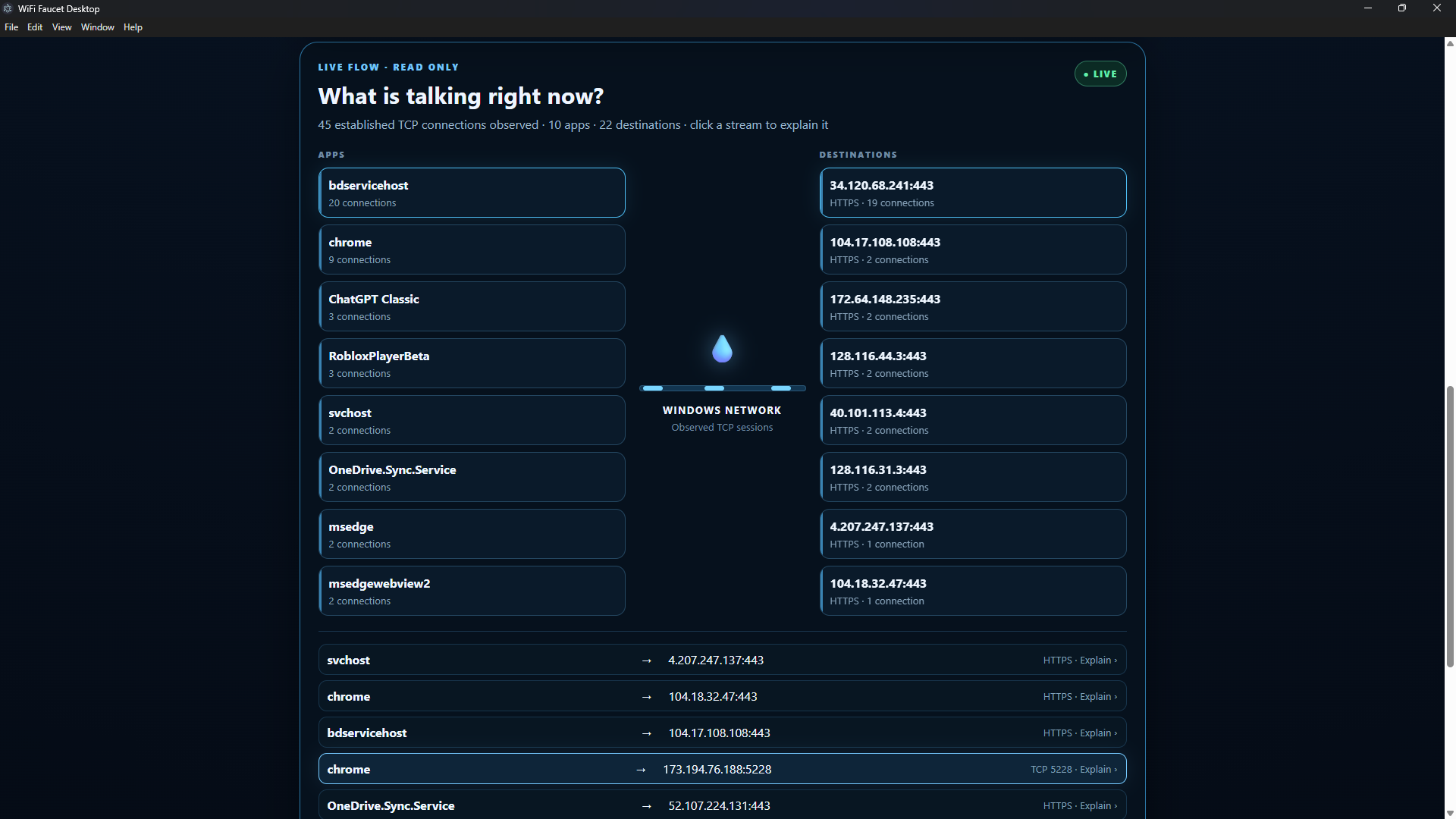Select destination 104.18.32.47:443 card

coord(973,591)
